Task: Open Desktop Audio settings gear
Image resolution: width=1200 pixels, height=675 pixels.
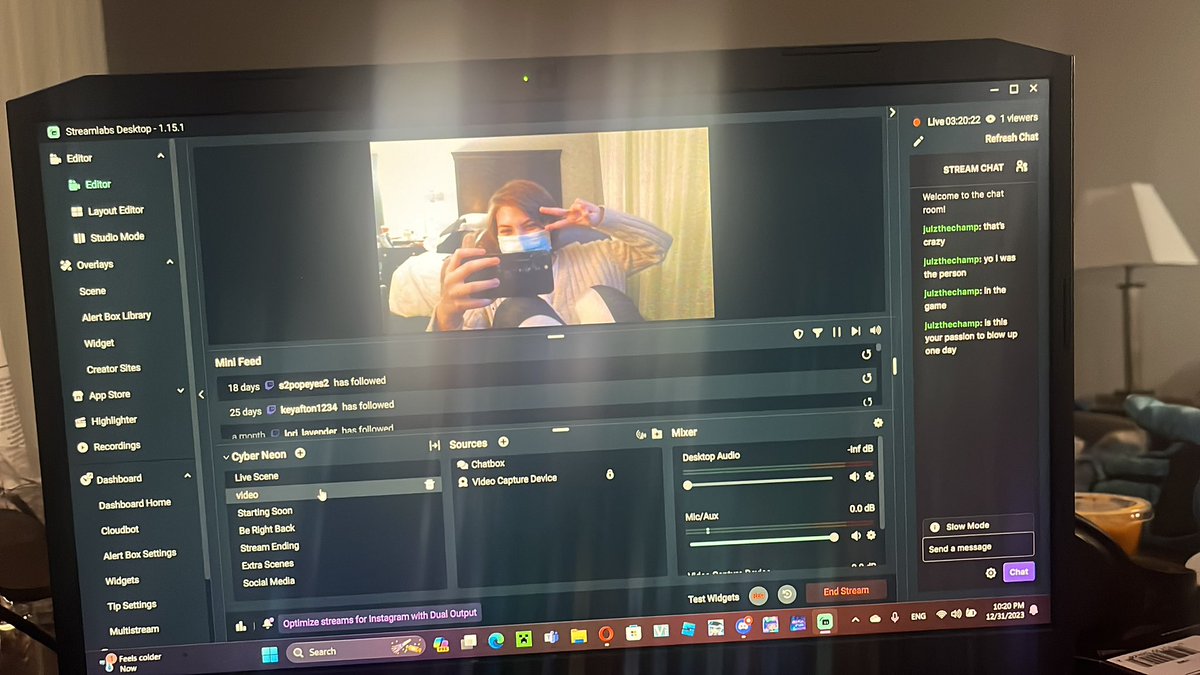Action: (x=870, y=477)
